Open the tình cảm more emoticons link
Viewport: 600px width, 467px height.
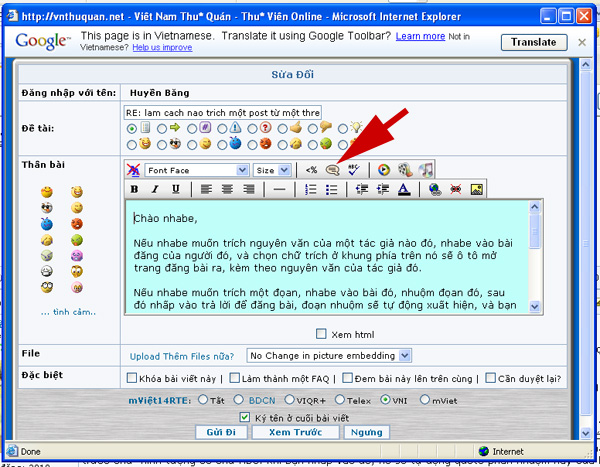click(68, 312)
